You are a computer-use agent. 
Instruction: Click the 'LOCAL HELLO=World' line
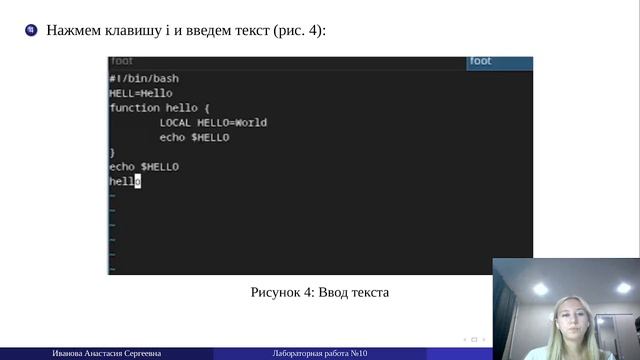pos(213,123)
